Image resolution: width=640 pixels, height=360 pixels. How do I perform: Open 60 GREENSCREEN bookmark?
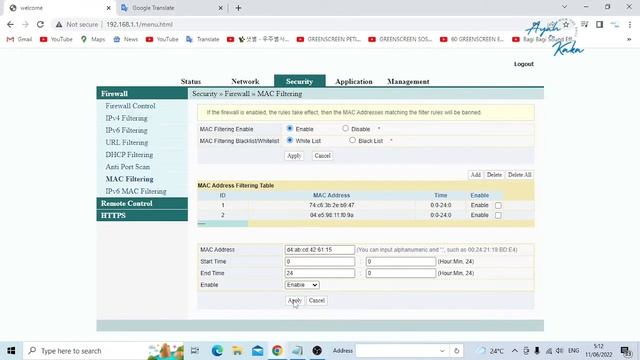472,39
